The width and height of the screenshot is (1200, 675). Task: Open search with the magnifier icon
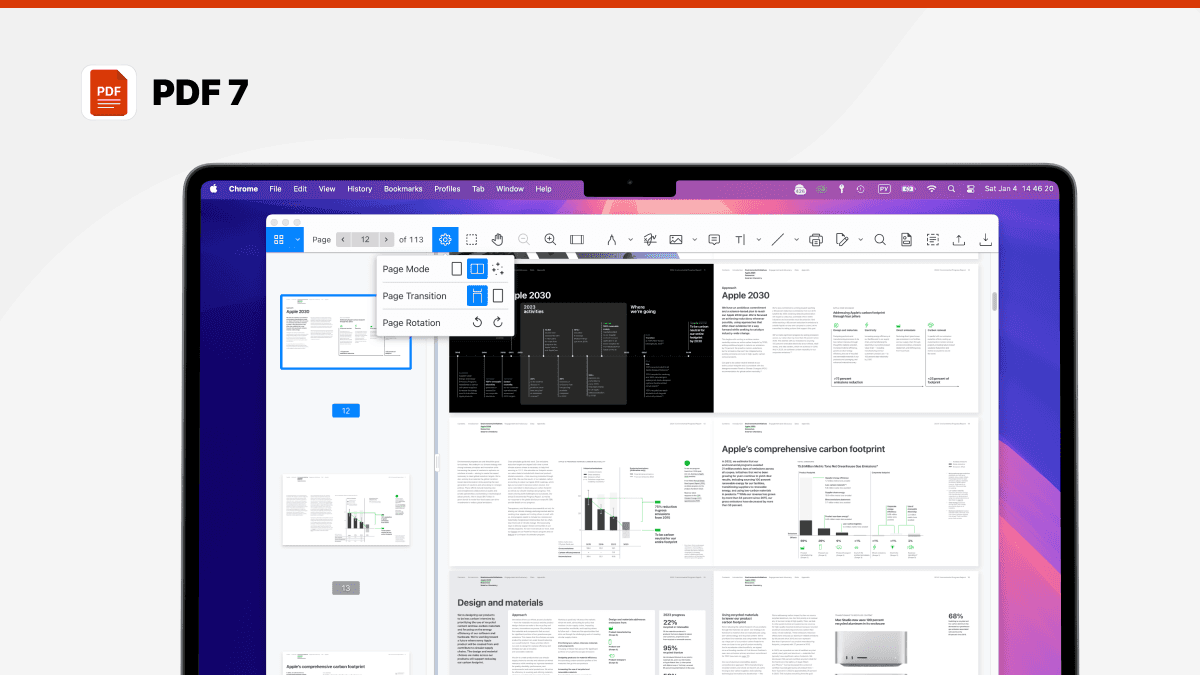[x=880, y=240]
